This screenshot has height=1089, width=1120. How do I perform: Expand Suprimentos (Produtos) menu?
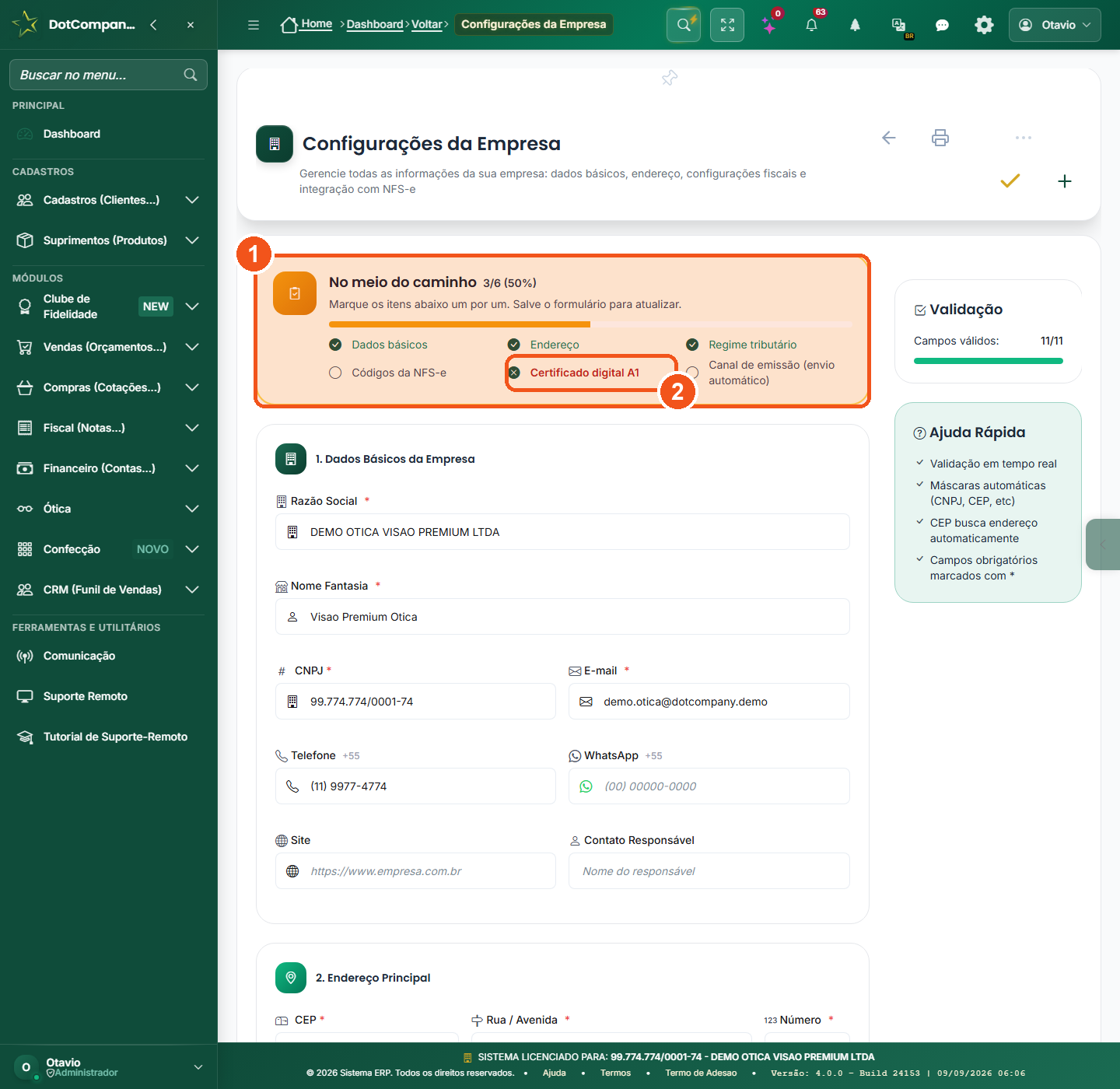109,240
